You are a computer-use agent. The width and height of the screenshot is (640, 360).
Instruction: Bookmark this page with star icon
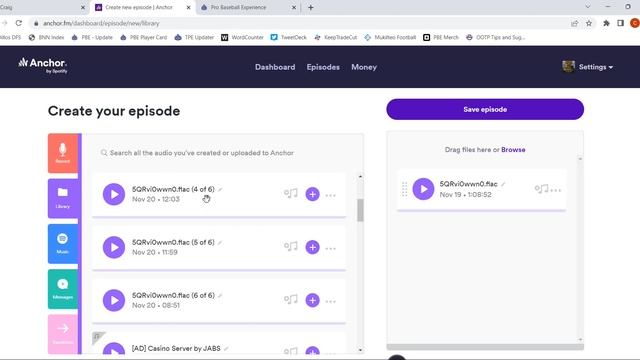click(x=589, y=23)
